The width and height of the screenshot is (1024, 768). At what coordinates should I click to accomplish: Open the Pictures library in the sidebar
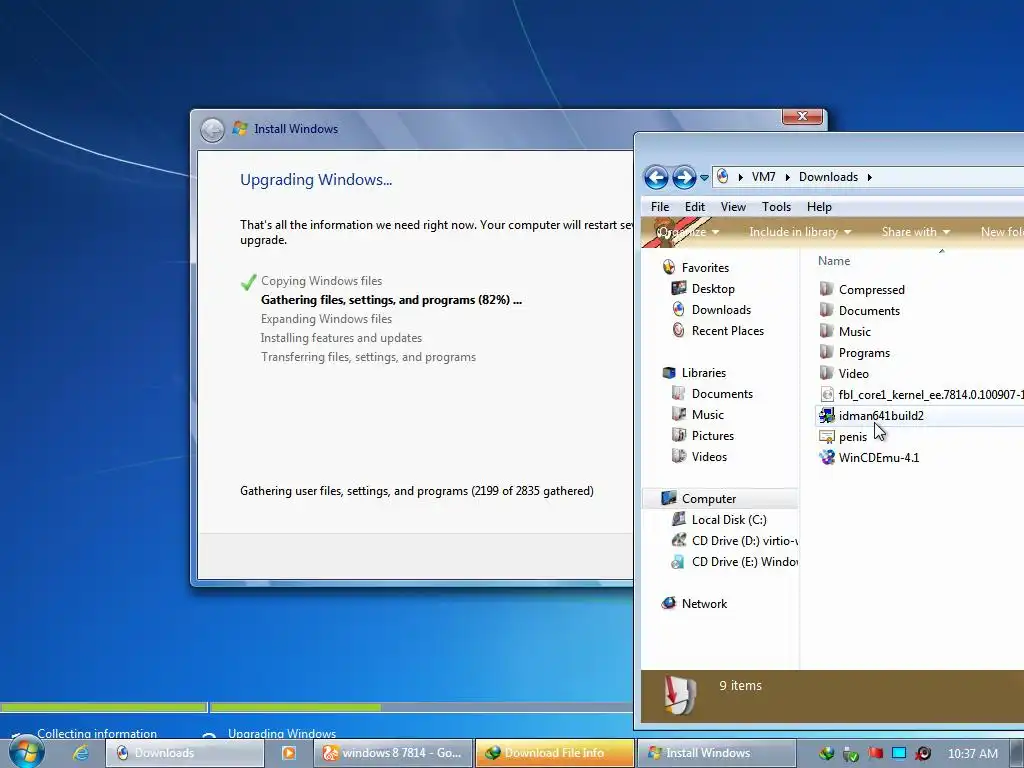point(712,436)
